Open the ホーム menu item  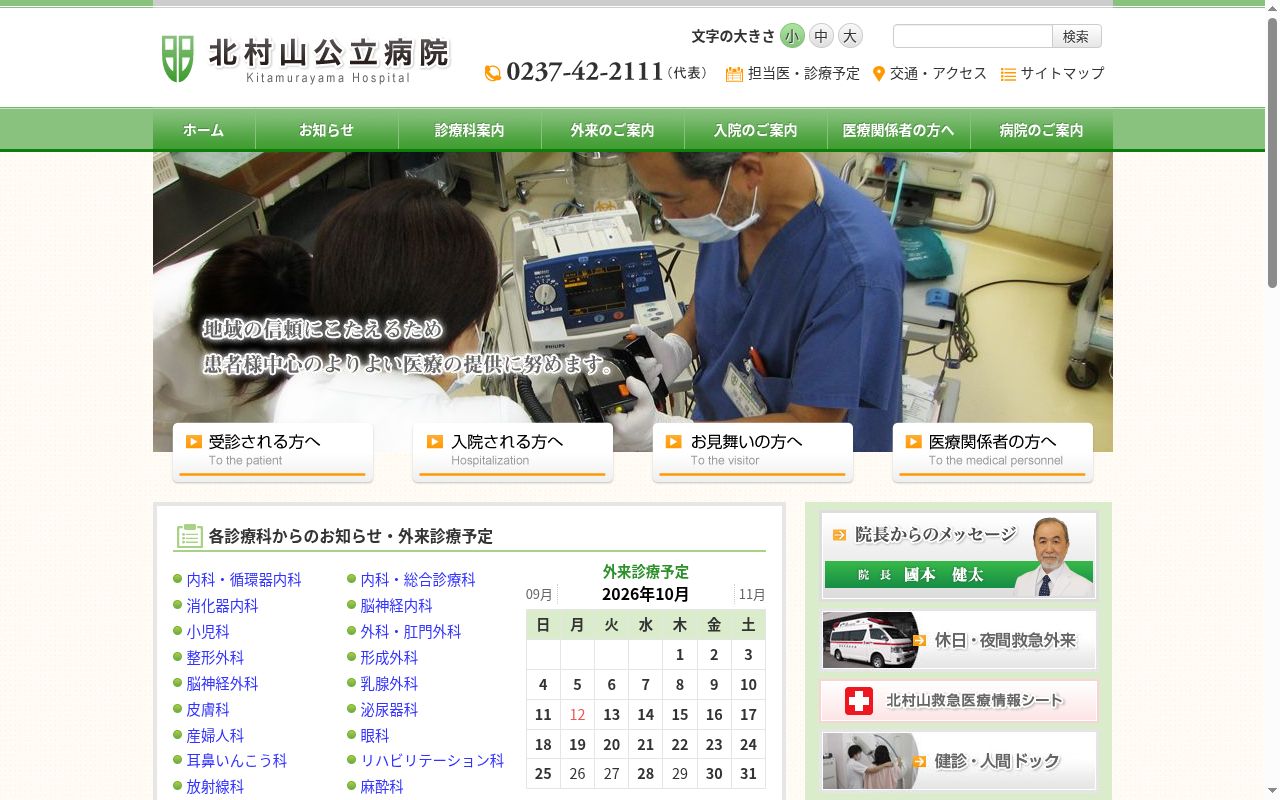204,130
